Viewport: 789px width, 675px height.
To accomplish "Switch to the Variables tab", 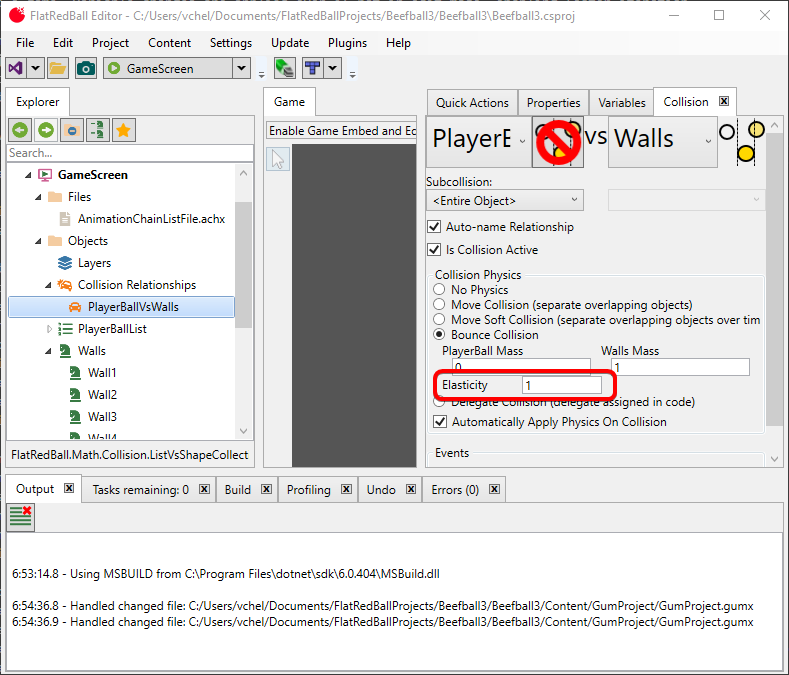I will pos(621,102).
